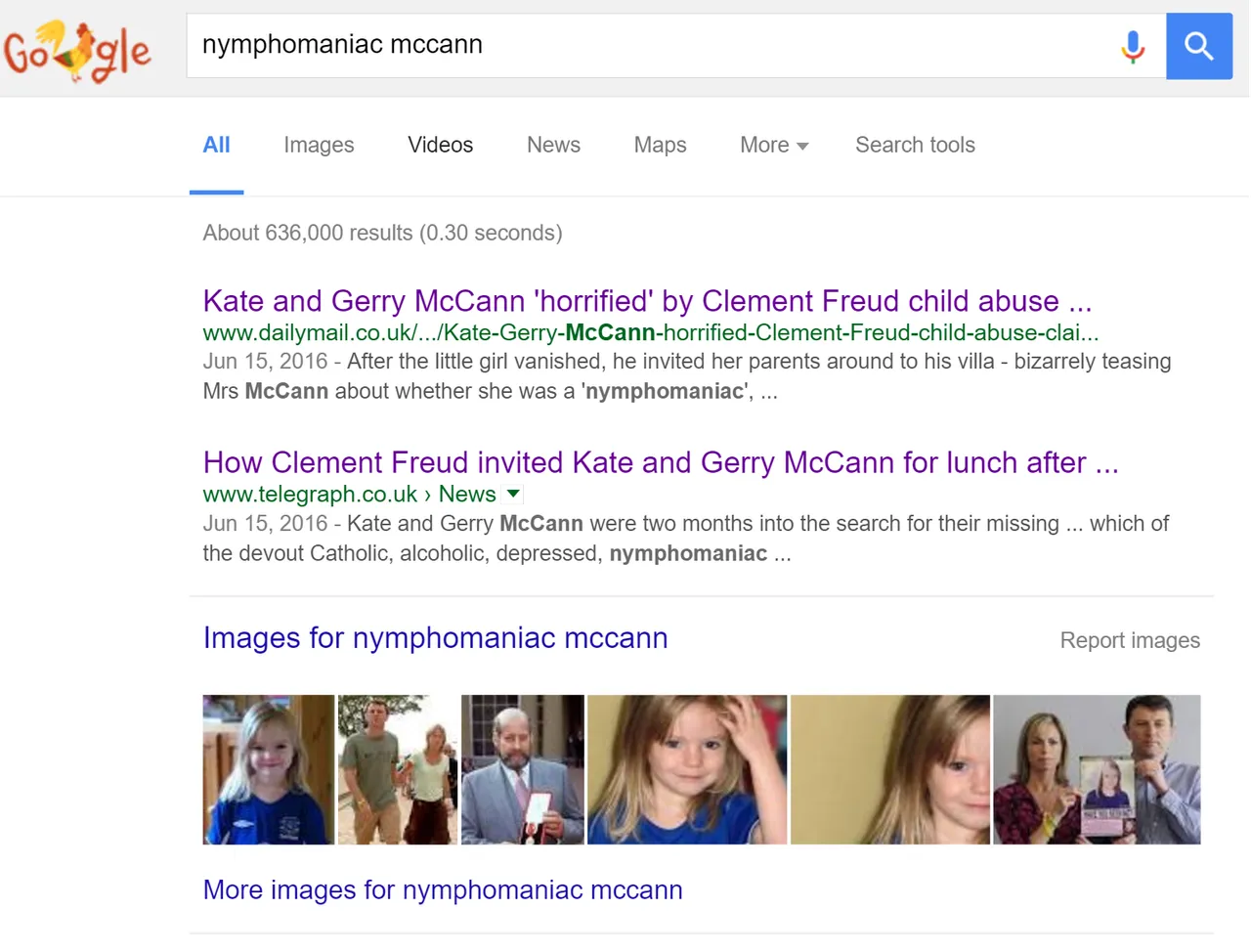This screenshot has width=1251, height=952.
Task: Click the blue search magnifier button
Action: 1199,46
